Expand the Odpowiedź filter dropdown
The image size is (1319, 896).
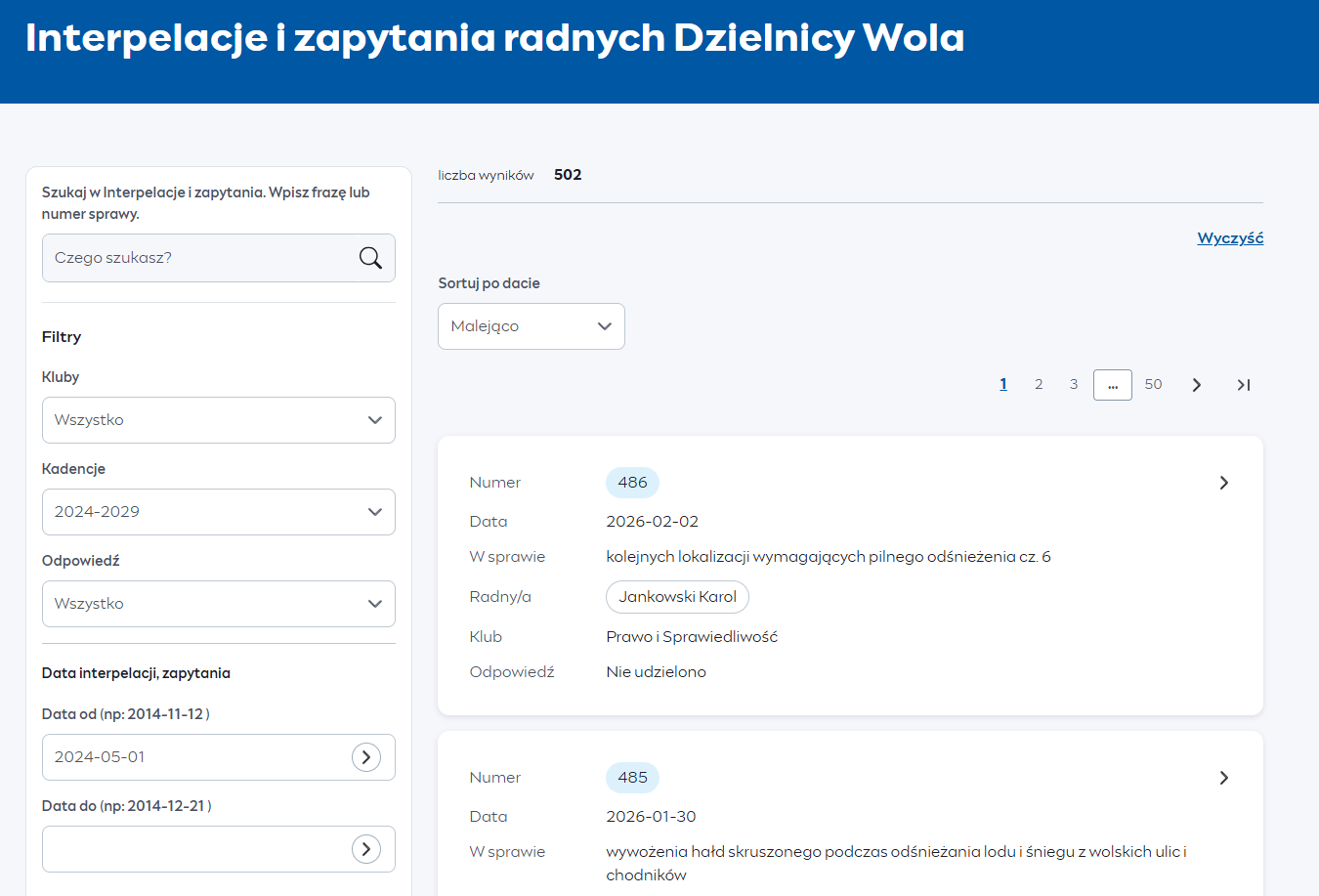[218, 604]
